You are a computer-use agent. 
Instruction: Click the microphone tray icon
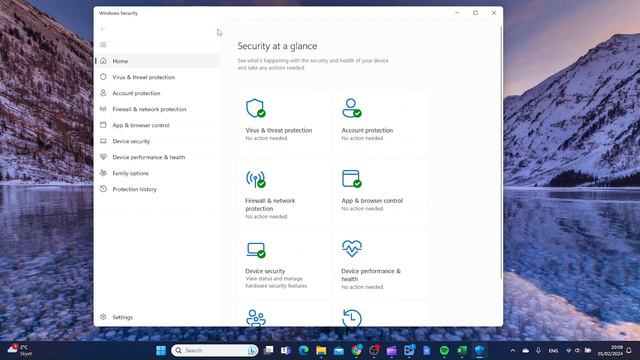[x=538, y=350]
